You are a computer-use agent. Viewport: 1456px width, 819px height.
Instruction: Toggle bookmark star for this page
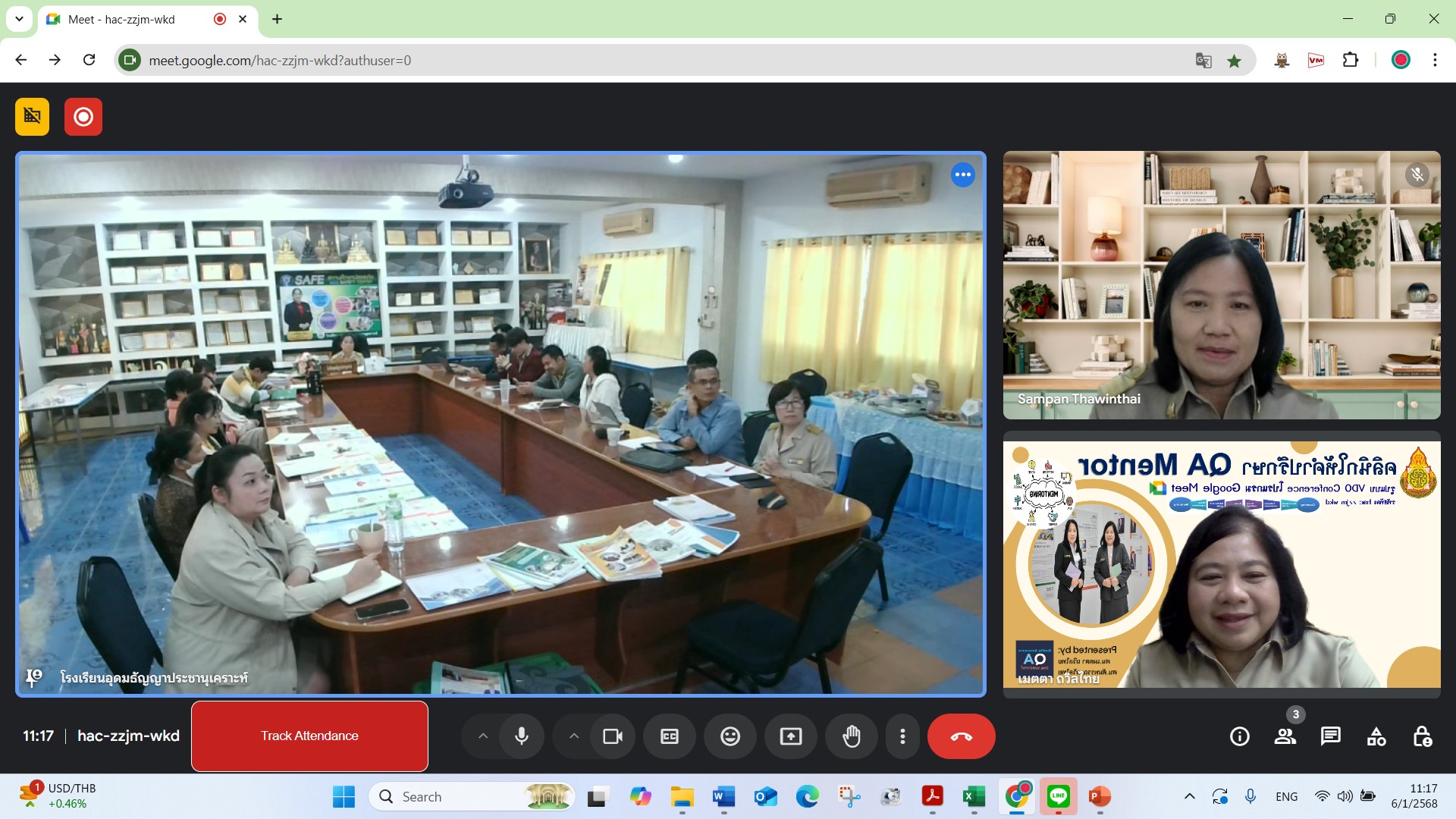click(x=1235, y=61)
